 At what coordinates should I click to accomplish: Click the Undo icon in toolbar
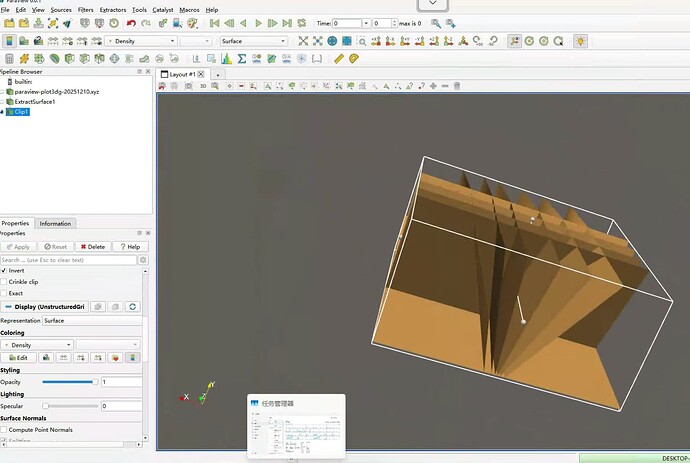[131, 23]
